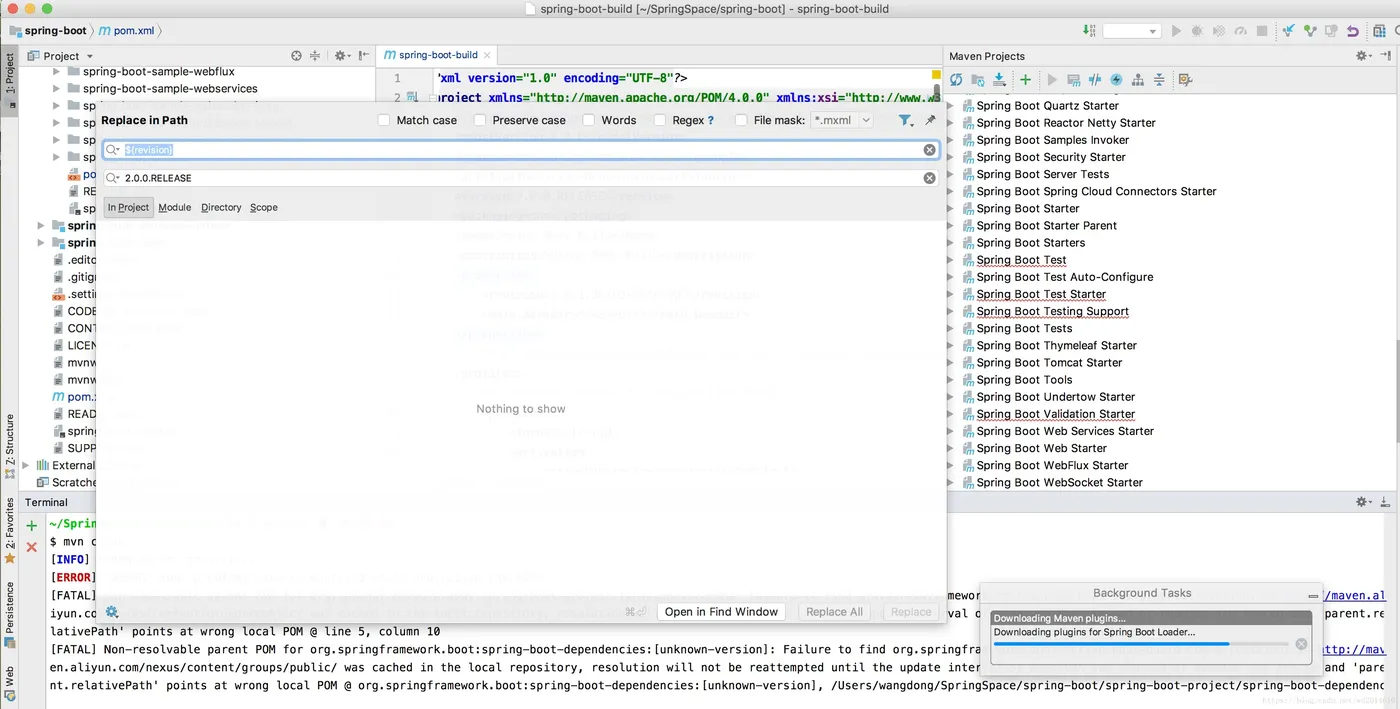1400x709 pixels.
Task: Update project from VCS arrow icon
Action: [x=1289, y=31]
